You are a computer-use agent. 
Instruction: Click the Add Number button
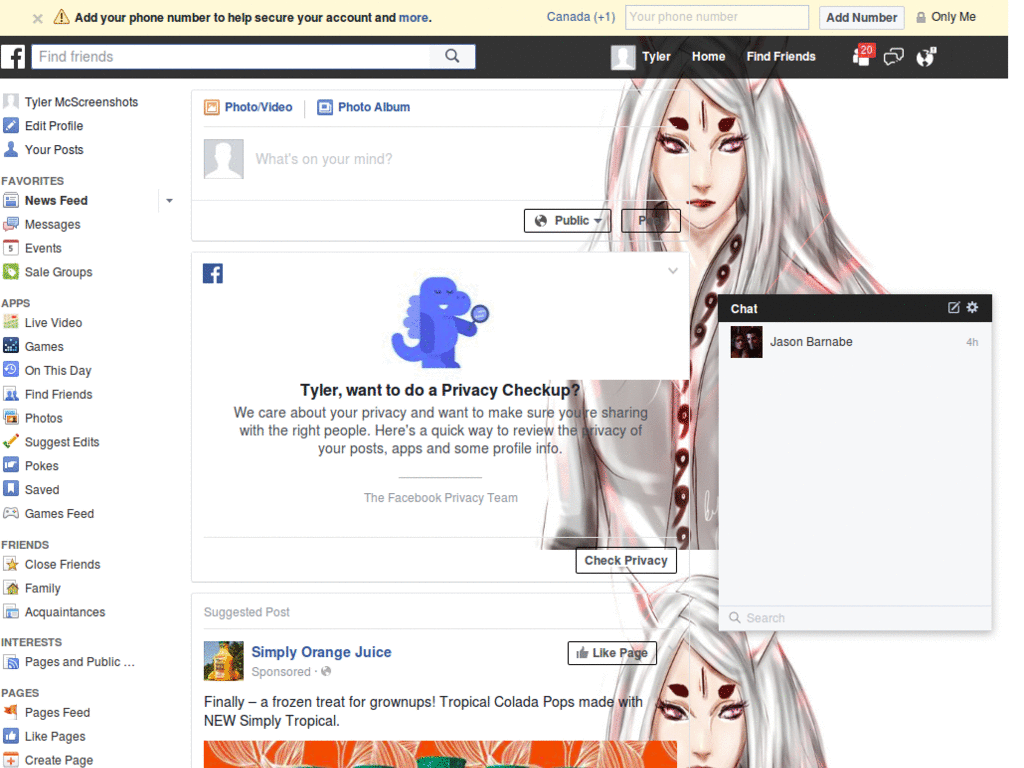861,18
